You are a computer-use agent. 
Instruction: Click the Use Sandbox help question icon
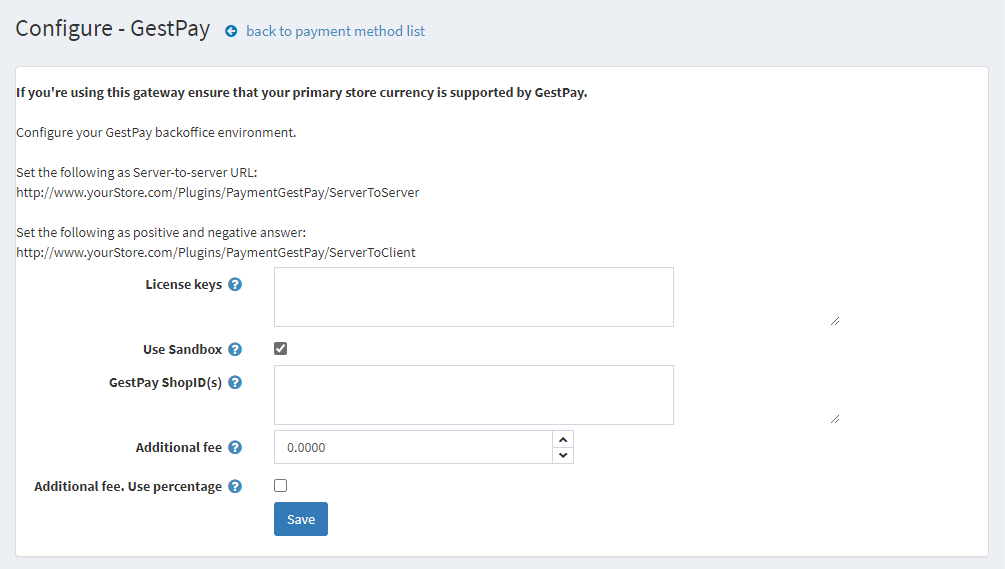click(235, 350)
